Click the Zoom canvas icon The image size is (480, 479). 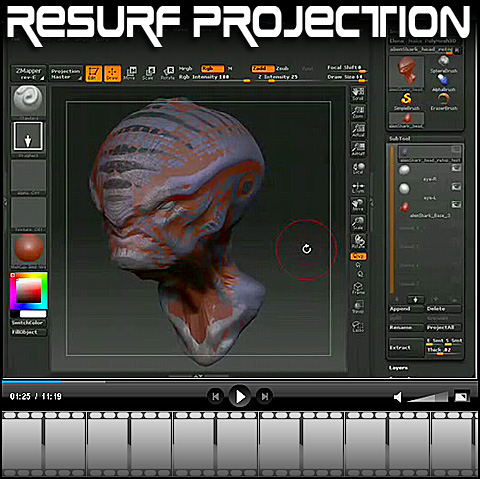[x=358, y=112]
